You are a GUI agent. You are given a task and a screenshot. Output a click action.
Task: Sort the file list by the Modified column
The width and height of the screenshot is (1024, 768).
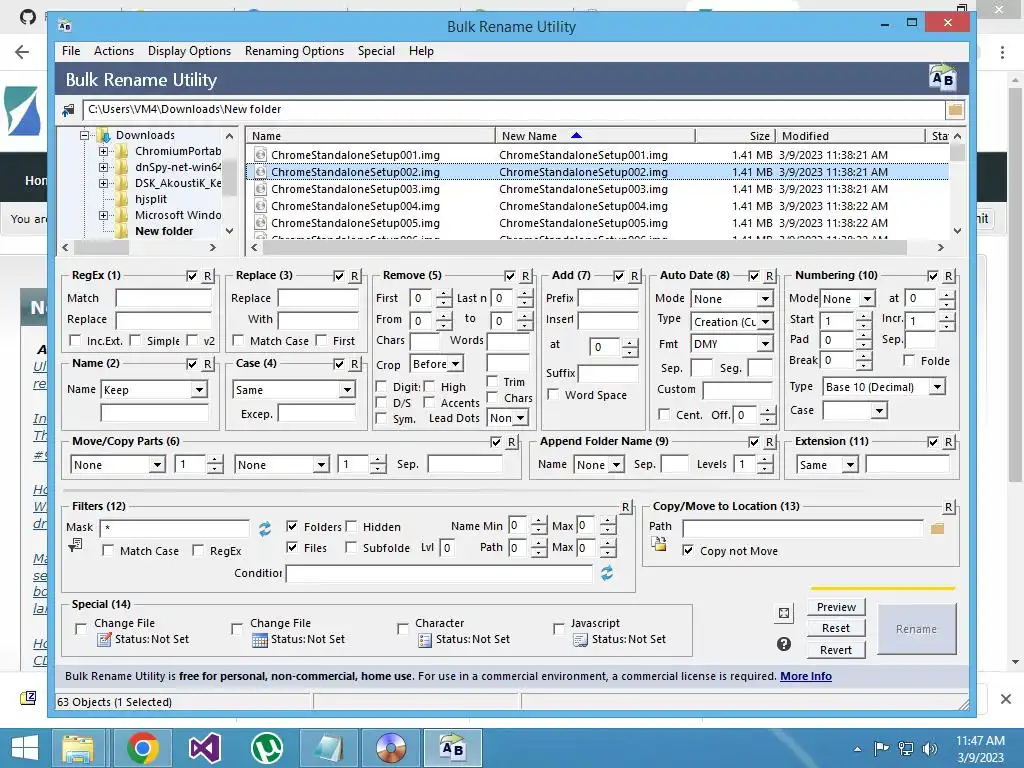click(850, 136)
